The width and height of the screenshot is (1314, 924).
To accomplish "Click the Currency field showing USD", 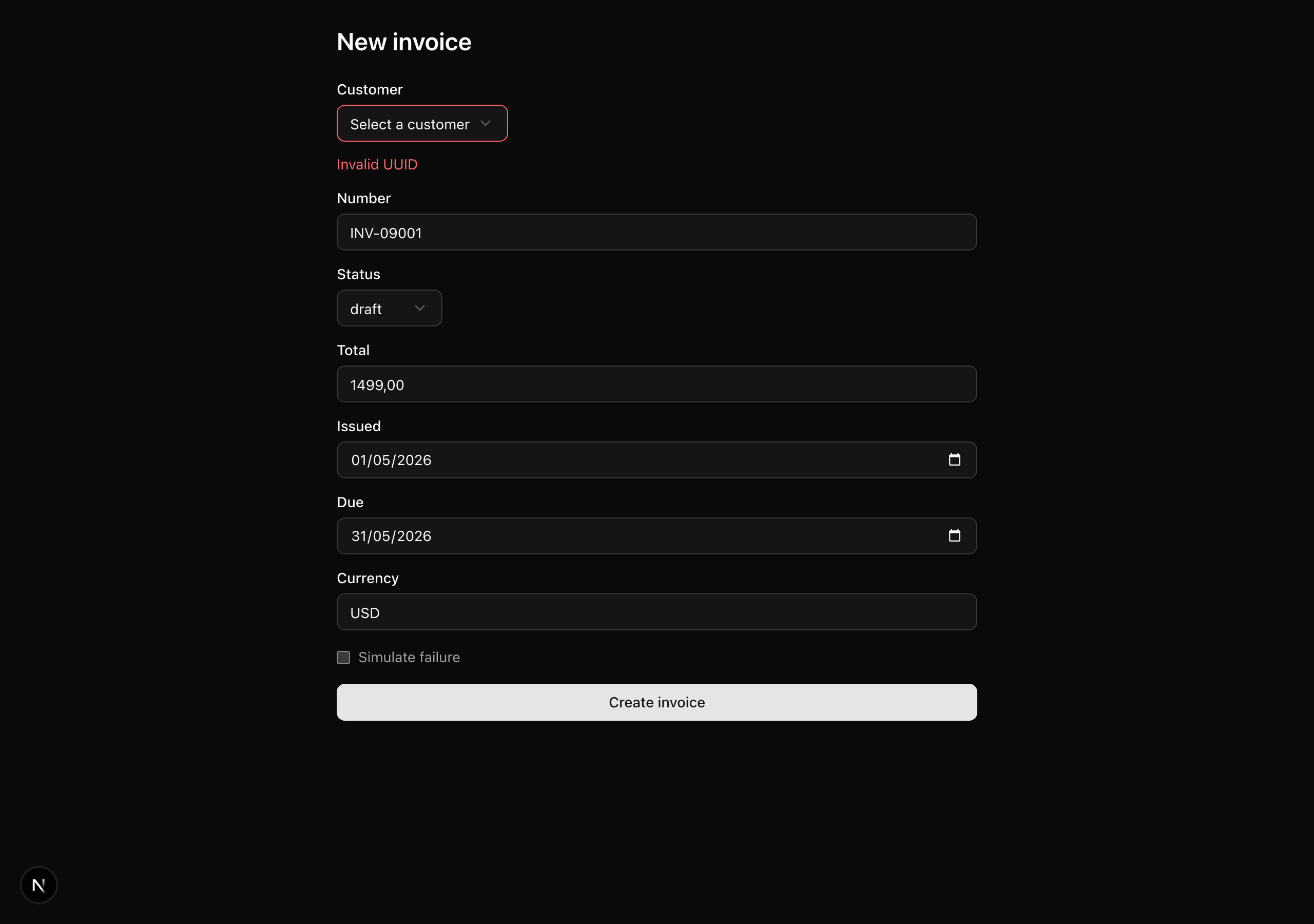I will pos(656,612).
